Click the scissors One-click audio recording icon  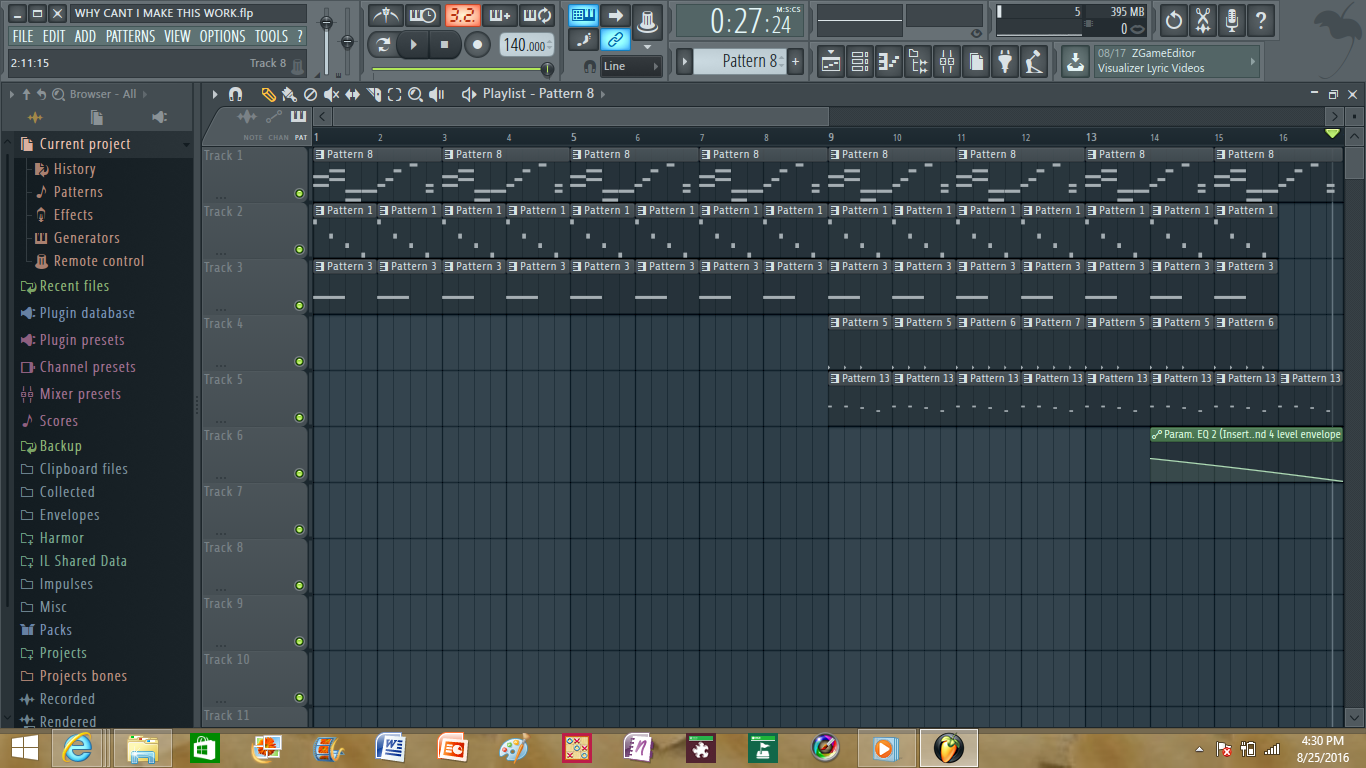(1203, 19)
